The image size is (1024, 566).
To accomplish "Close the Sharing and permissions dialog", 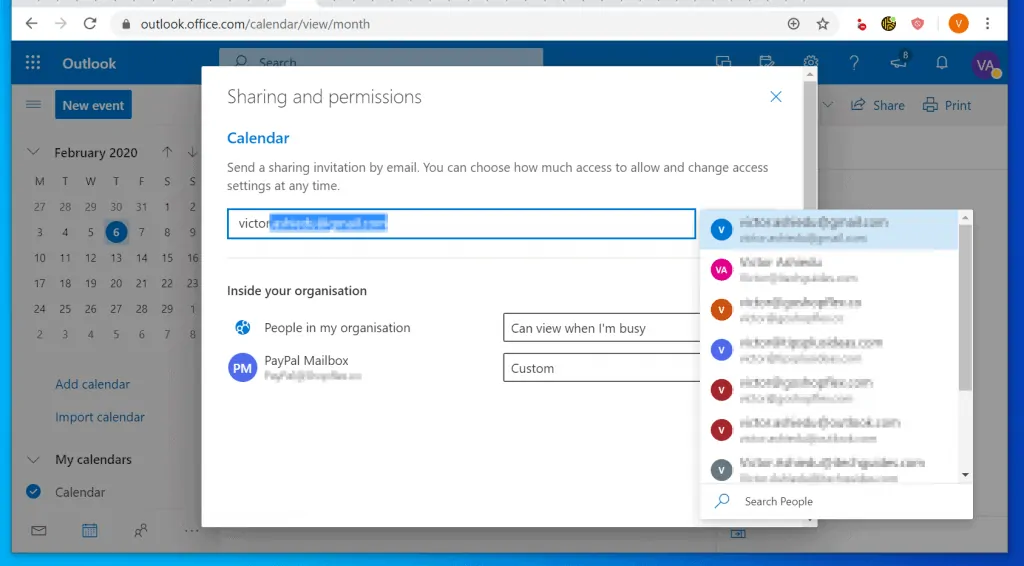I will click(775, 97).
